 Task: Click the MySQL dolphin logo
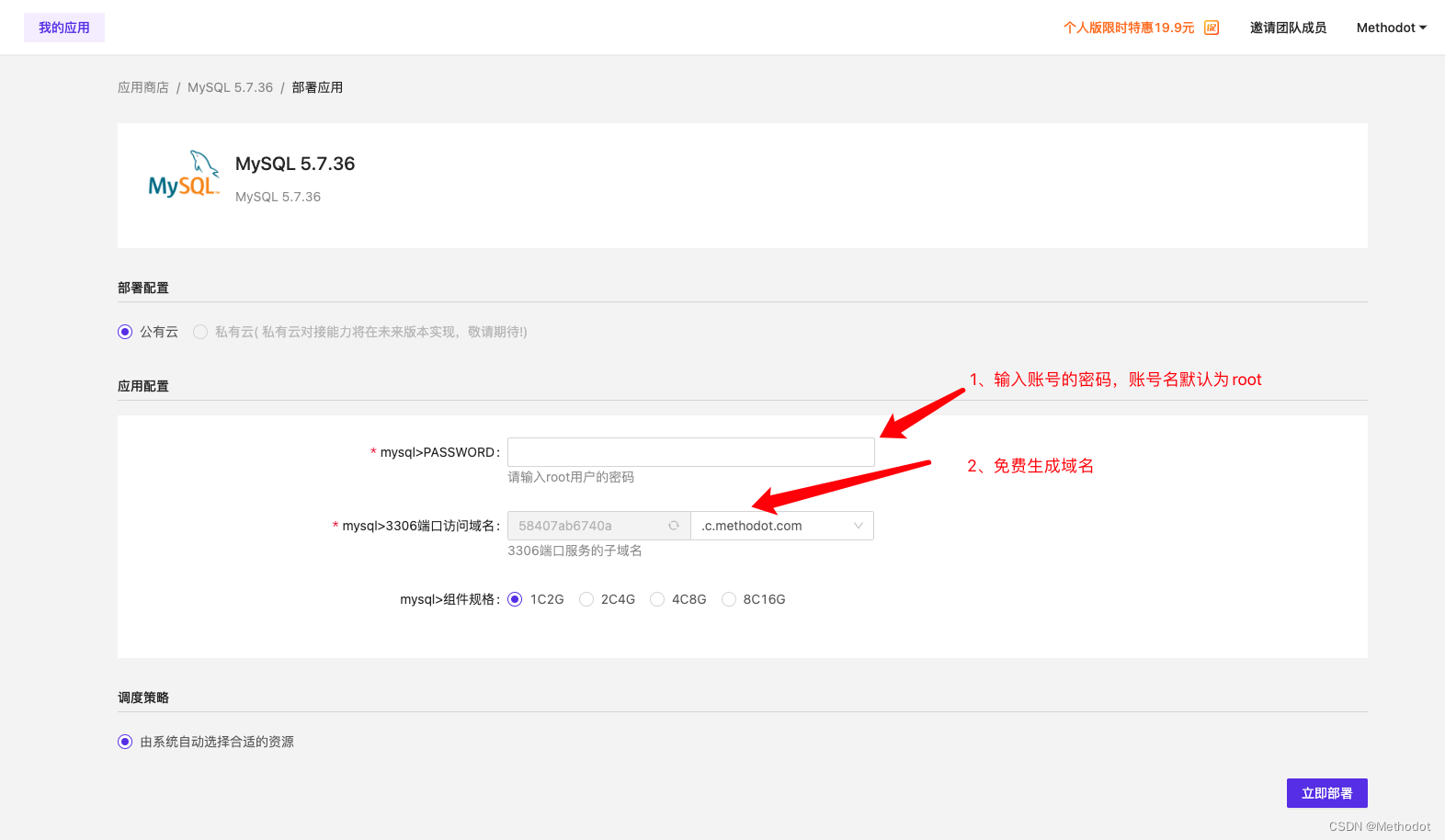click(x=184, y=174)
